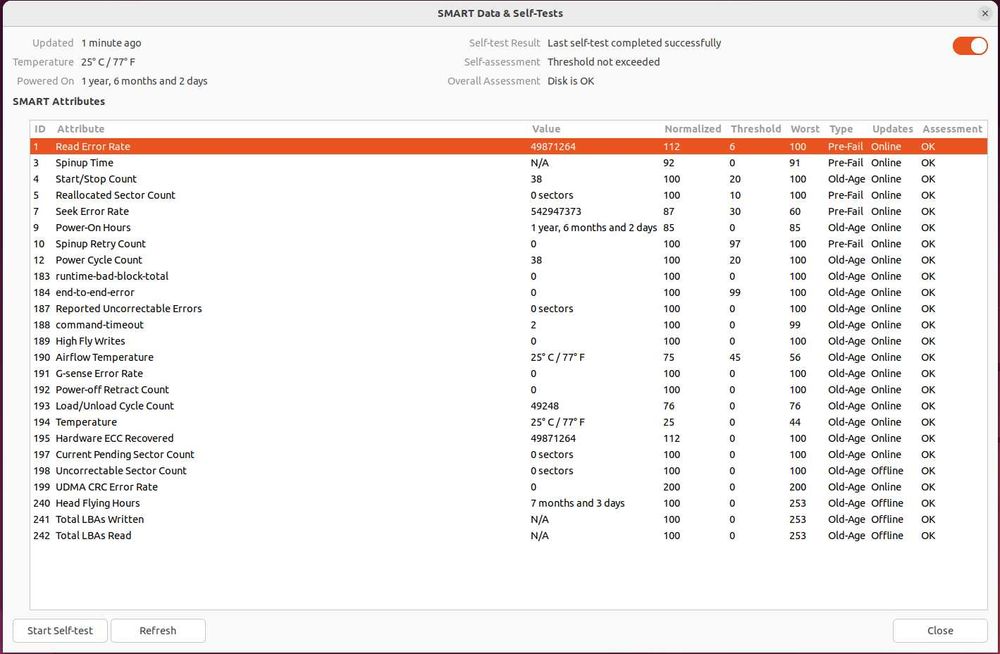Select the Seek Error Rate row
1000x654 pixels.
[x=508, y=211]
